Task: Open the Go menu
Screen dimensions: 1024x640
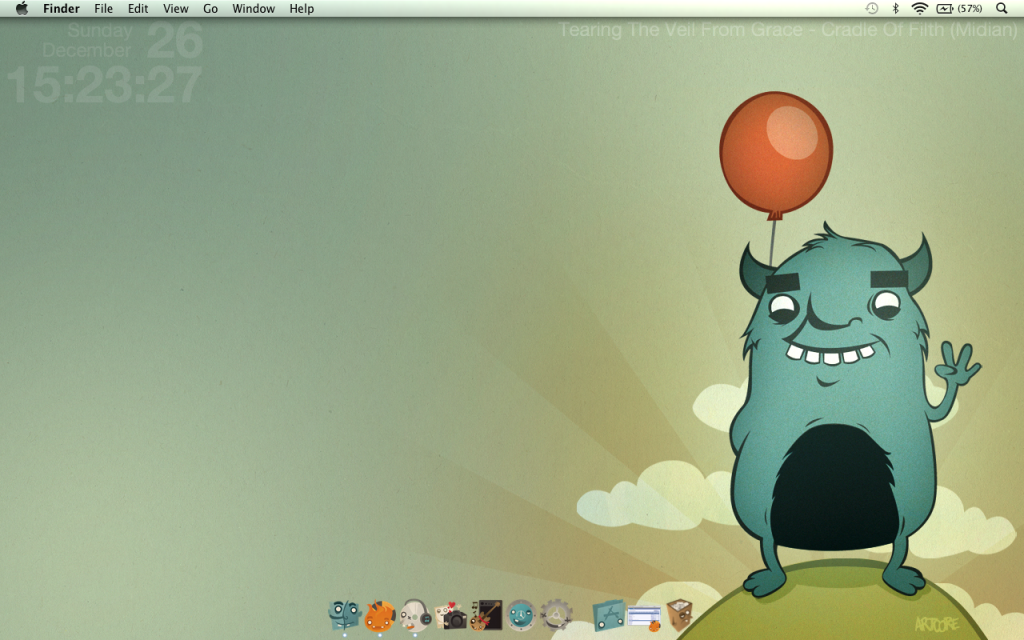Action: tap(210, 8)
